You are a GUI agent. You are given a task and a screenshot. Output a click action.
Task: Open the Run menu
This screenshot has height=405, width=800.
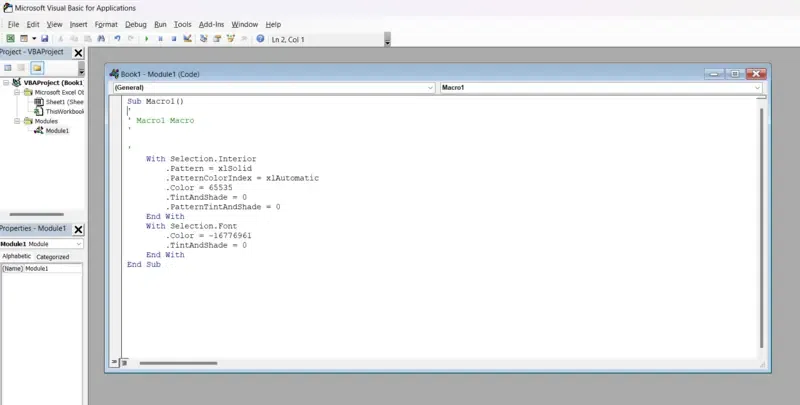pos(160,24)
